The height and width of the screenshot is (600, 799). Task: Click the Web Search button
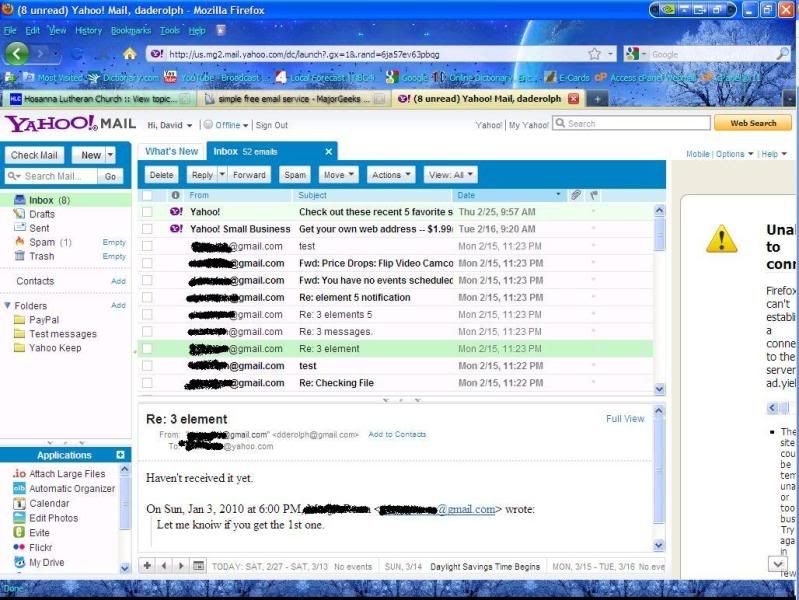point(753,123)
